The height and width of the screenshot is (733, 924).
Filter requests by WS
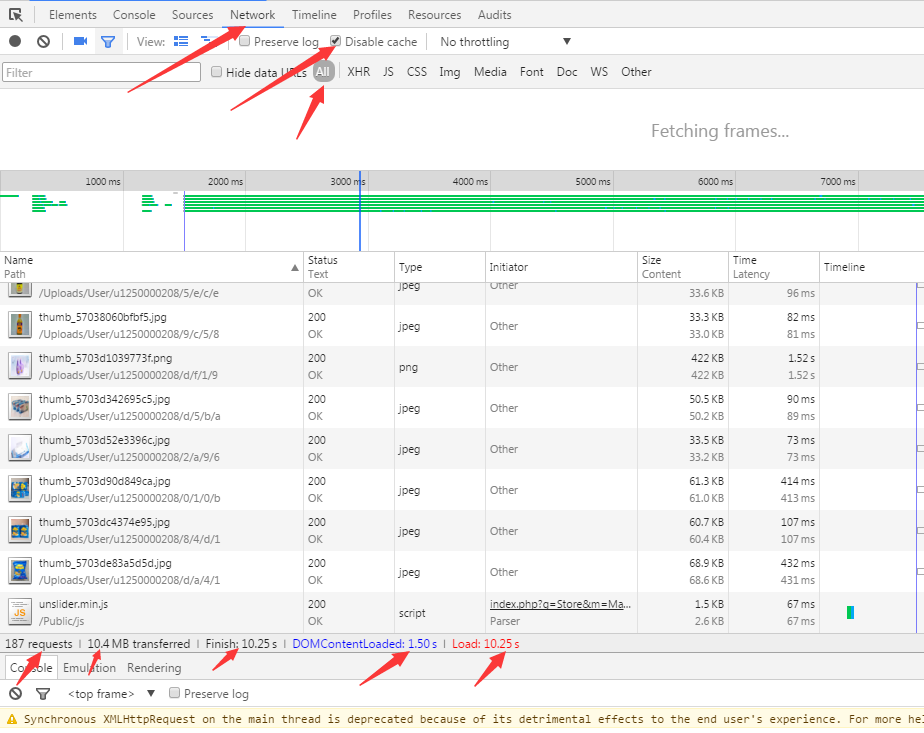point(599,72)
